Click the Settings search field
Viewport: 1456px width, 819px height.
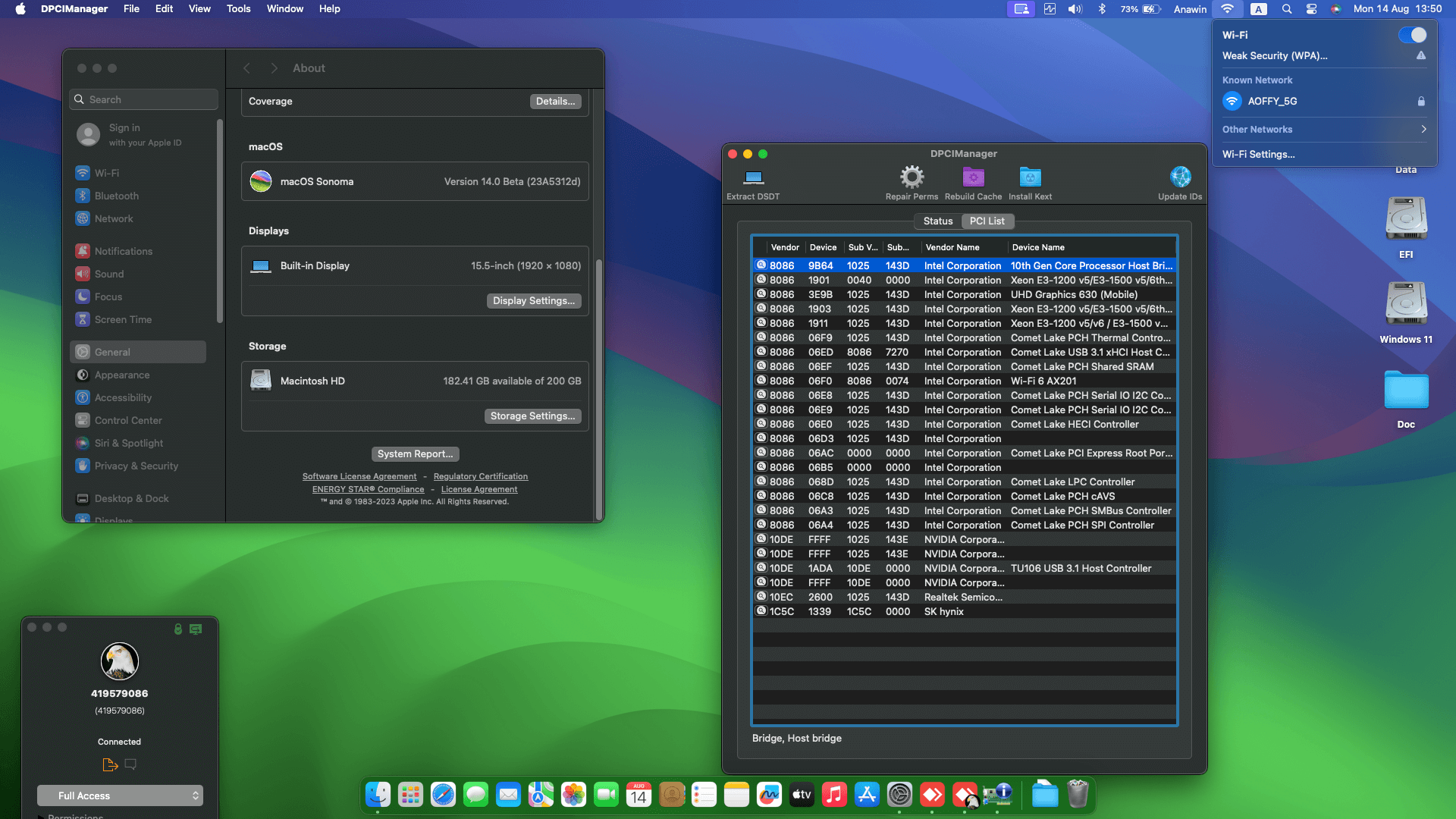[x=144, y=99]
